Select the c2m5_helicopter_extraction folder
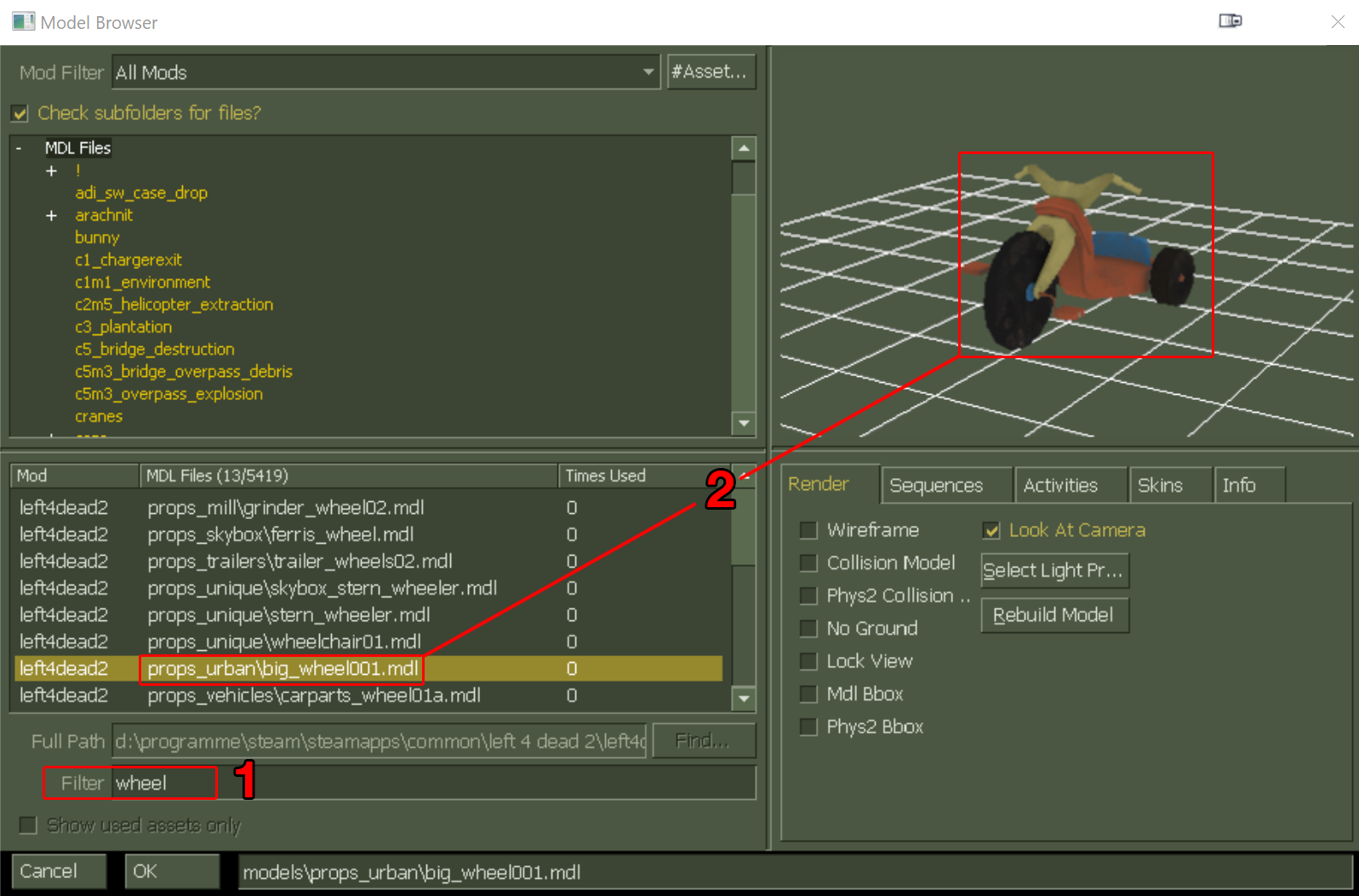The image size is (1359, 896). coord(174,305)
